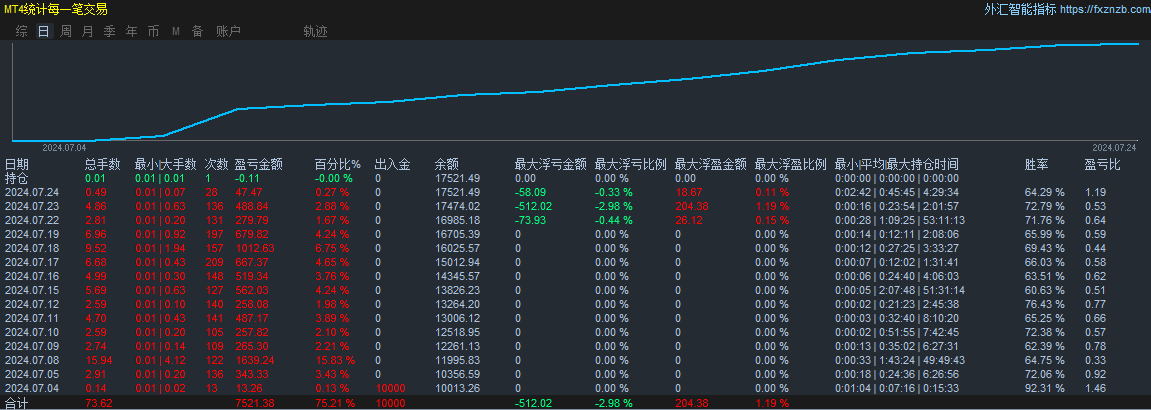Image resolution: width=1151 pixels, height=410 pixels.
Task: Open the 周 weekly tab
Action: click(x=66, y=32)
